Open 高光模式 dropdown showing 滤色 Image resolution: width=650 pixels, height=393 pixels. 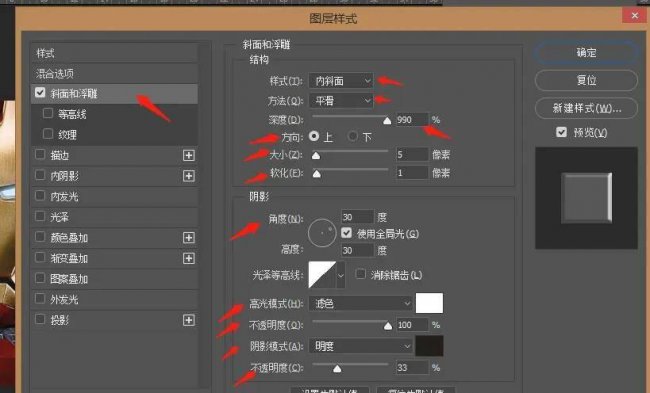[x=361, y=304]
